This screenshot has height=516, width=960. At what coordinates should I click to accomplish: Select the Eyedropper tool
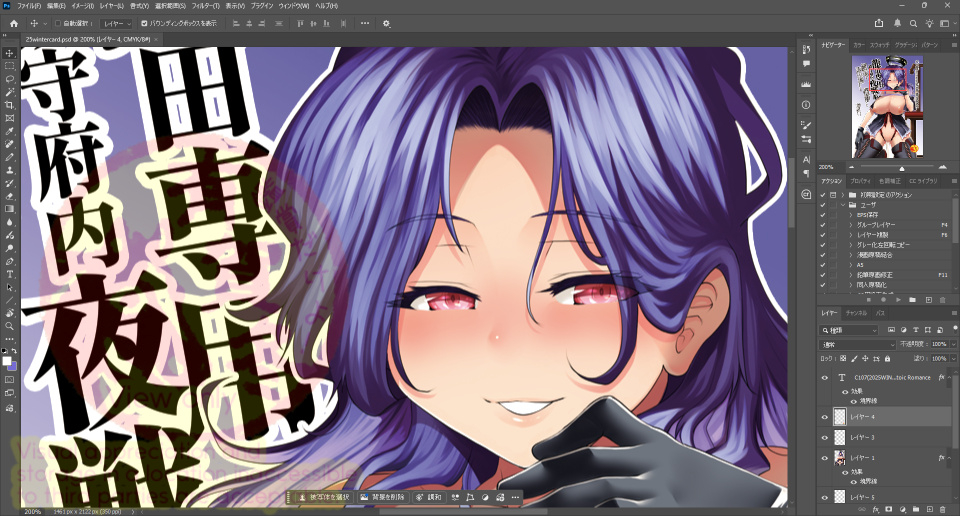tap(10, 131)
